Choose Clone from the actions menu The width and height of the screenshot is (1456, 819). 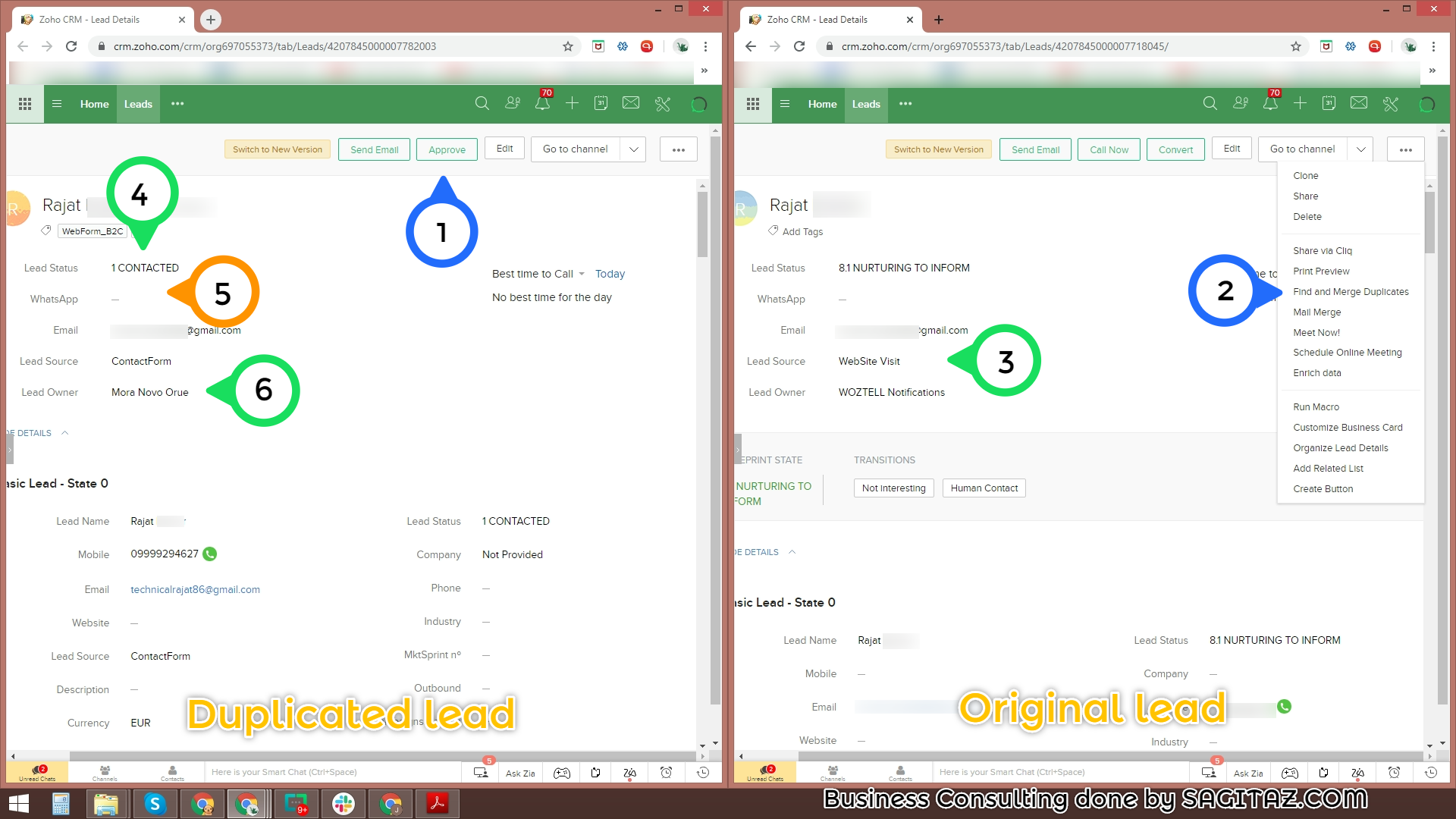tap(1305, 176)
